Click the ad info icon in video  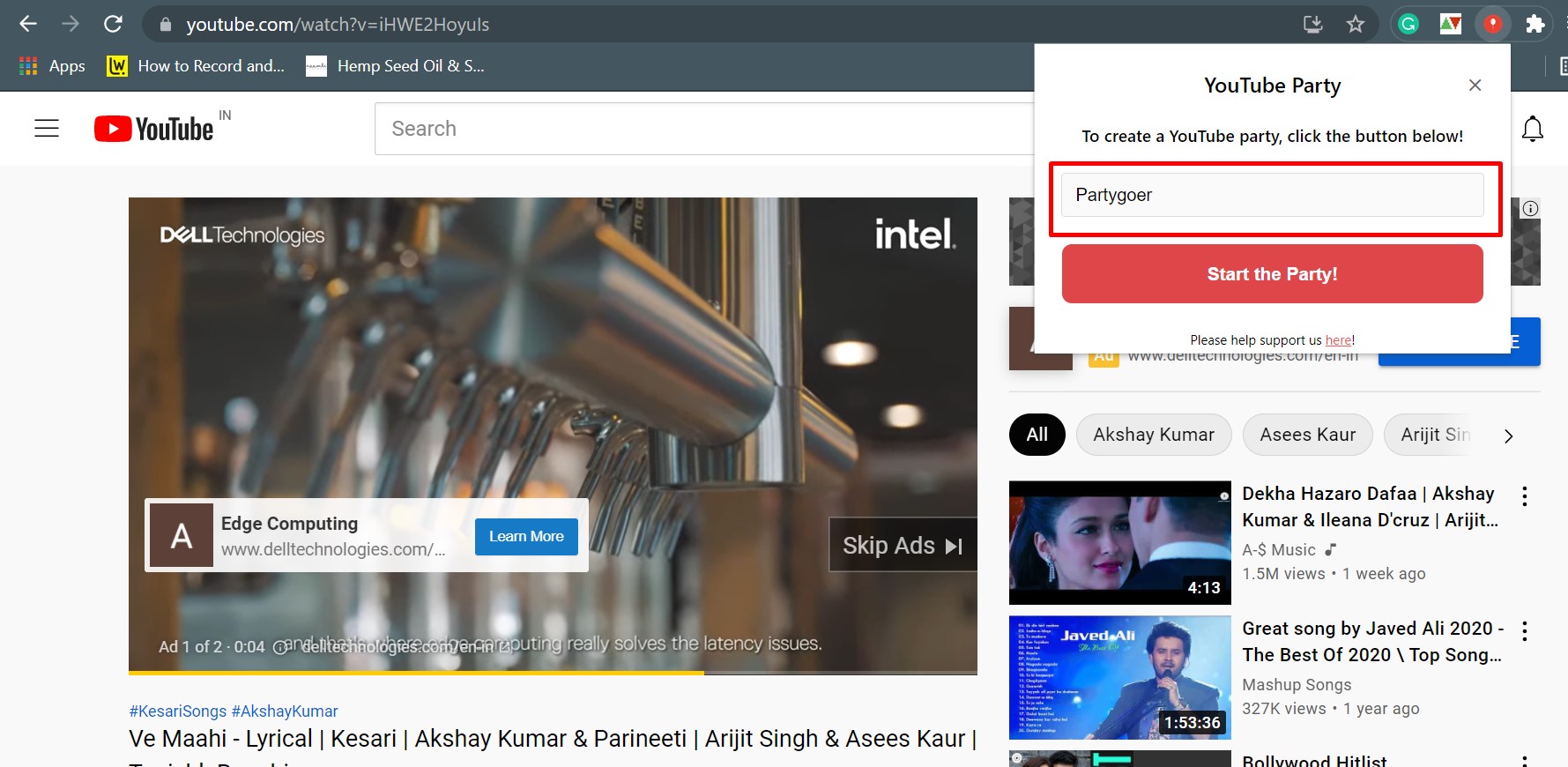pos(280,647)
